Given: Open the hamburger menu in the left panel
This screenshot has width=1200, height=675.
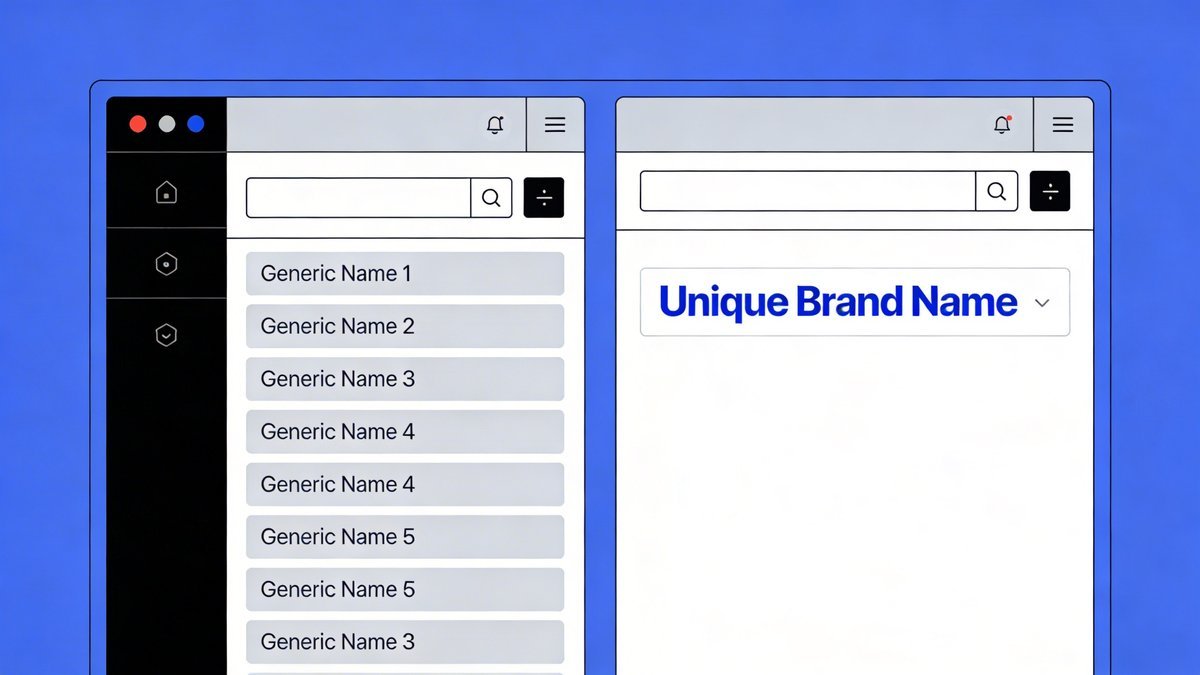Looking at the screenshot, I should click(555, 124).
